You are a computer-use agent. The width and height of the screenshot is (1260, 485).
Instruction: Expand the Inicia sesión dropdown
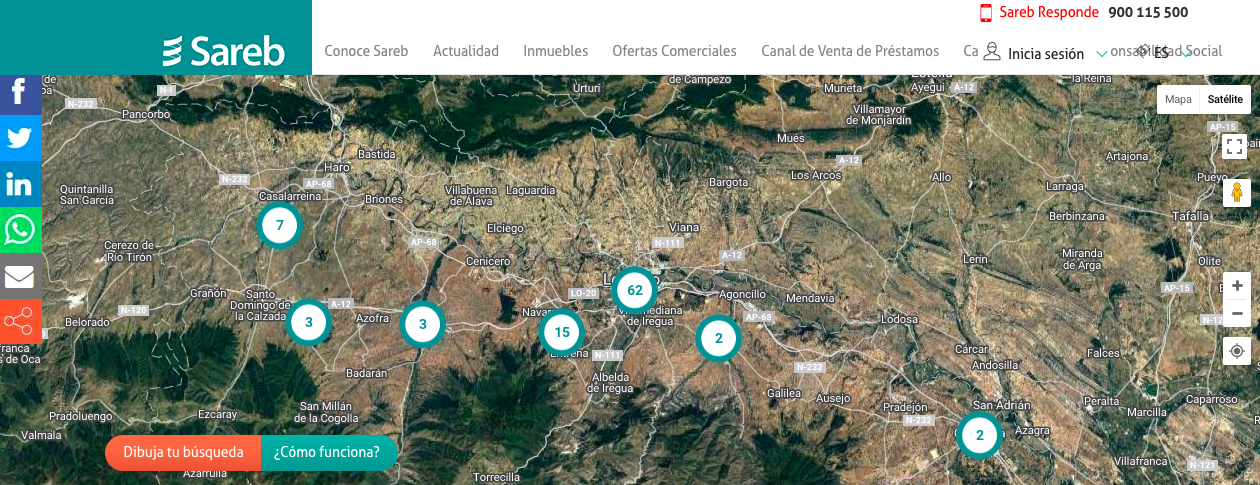(x=1046, y=54)
